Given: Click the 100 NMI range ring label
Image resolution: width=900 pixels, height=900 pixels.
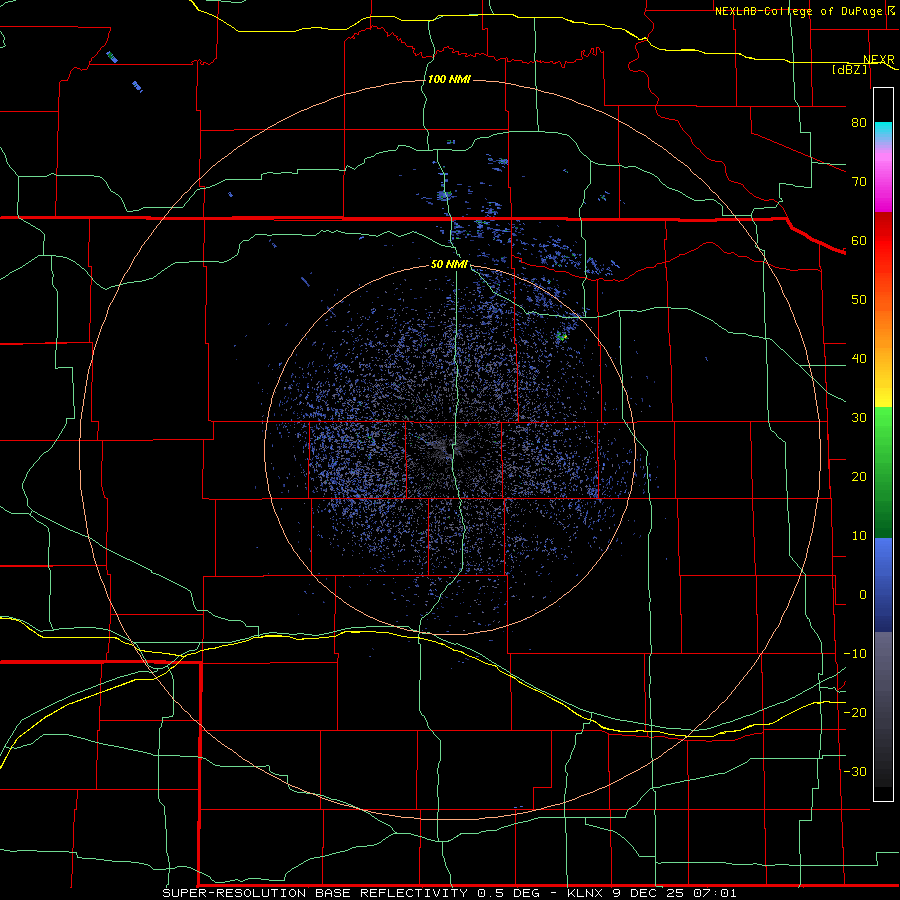Looking at the screenshot, I should [x=449, y=79].
